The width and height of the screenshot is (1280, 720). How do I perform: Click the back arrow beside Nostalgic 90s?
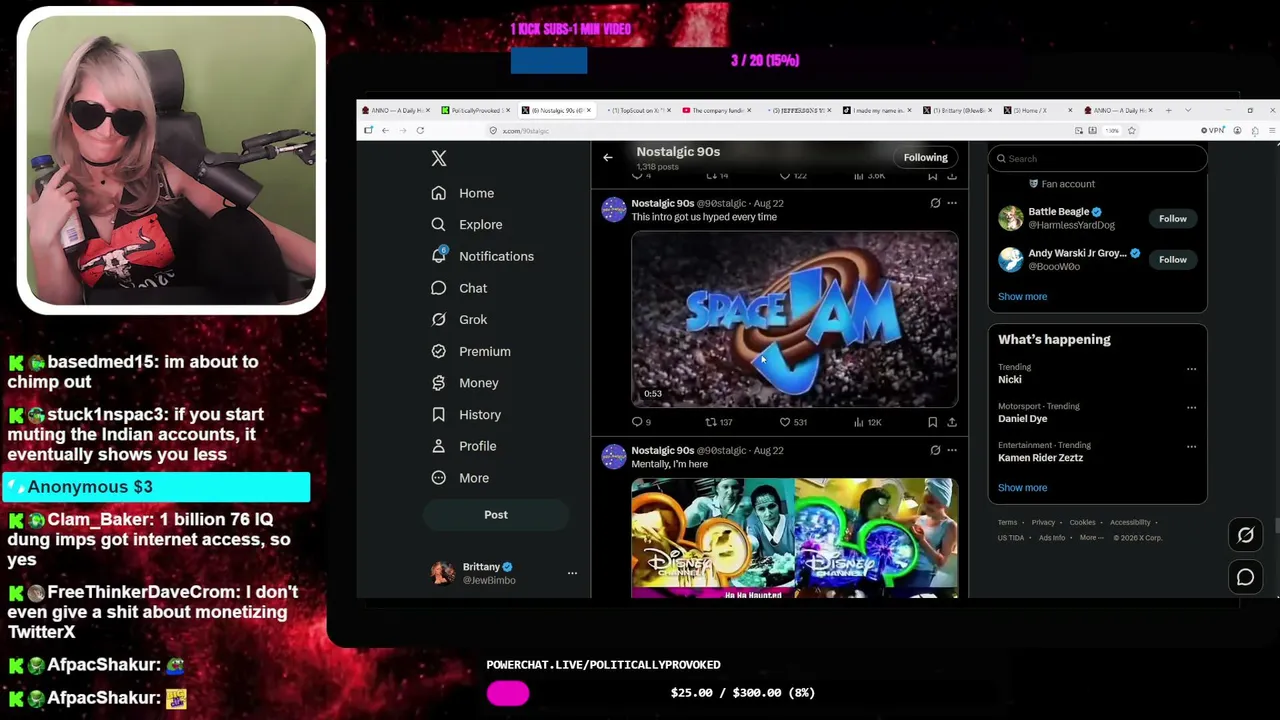pos(608,157)
